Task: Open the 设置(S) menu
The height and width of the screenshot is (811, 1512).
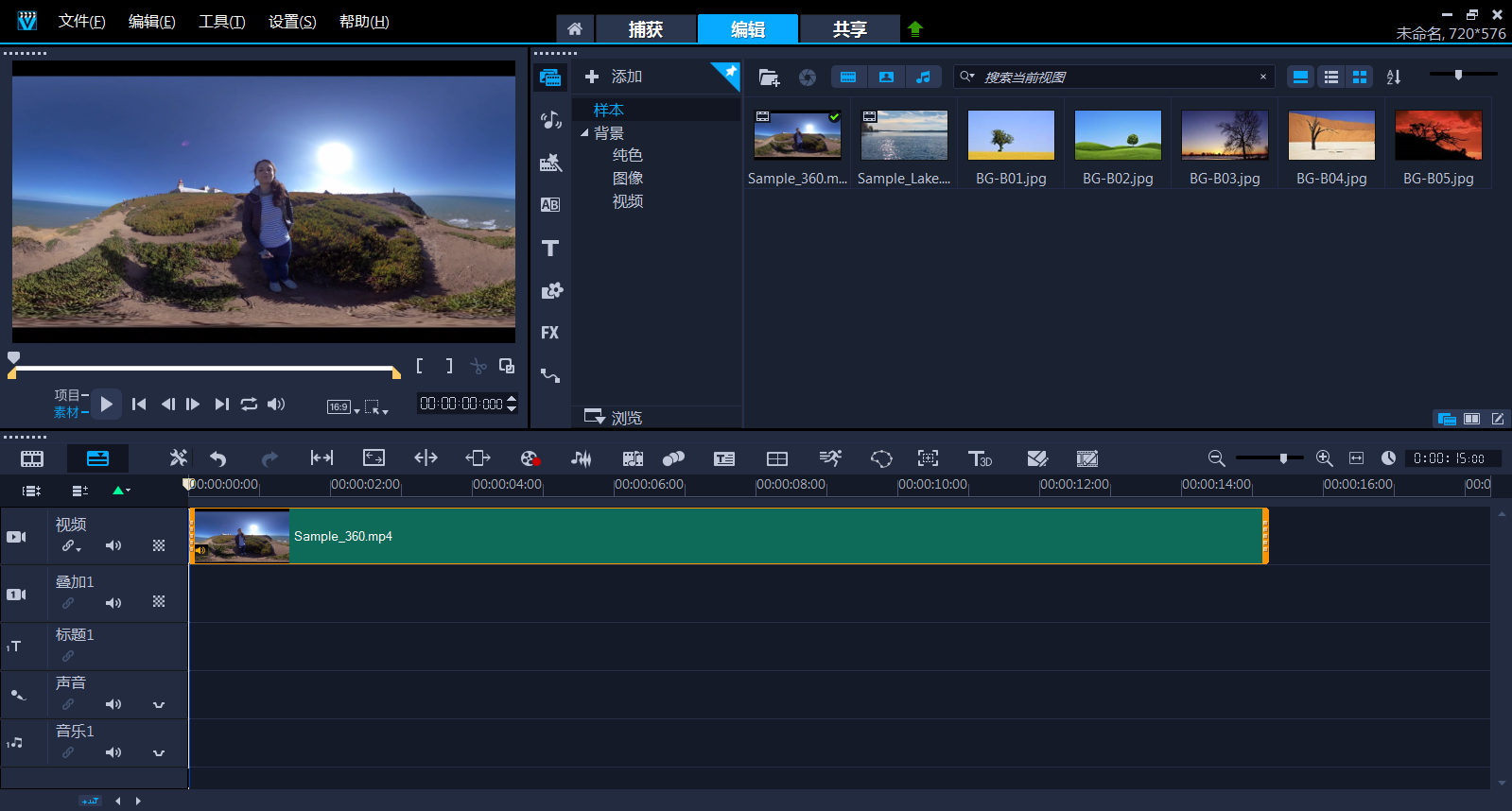Action: point(292,22)
